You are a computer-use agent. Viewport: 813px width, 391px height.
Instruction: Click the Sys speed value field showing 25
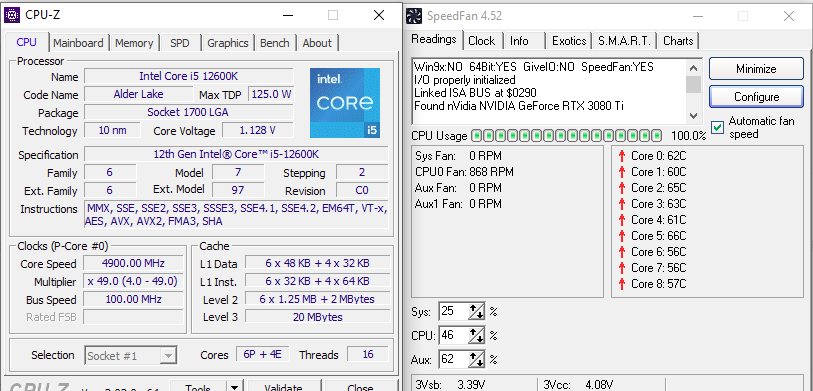point(453,312)
